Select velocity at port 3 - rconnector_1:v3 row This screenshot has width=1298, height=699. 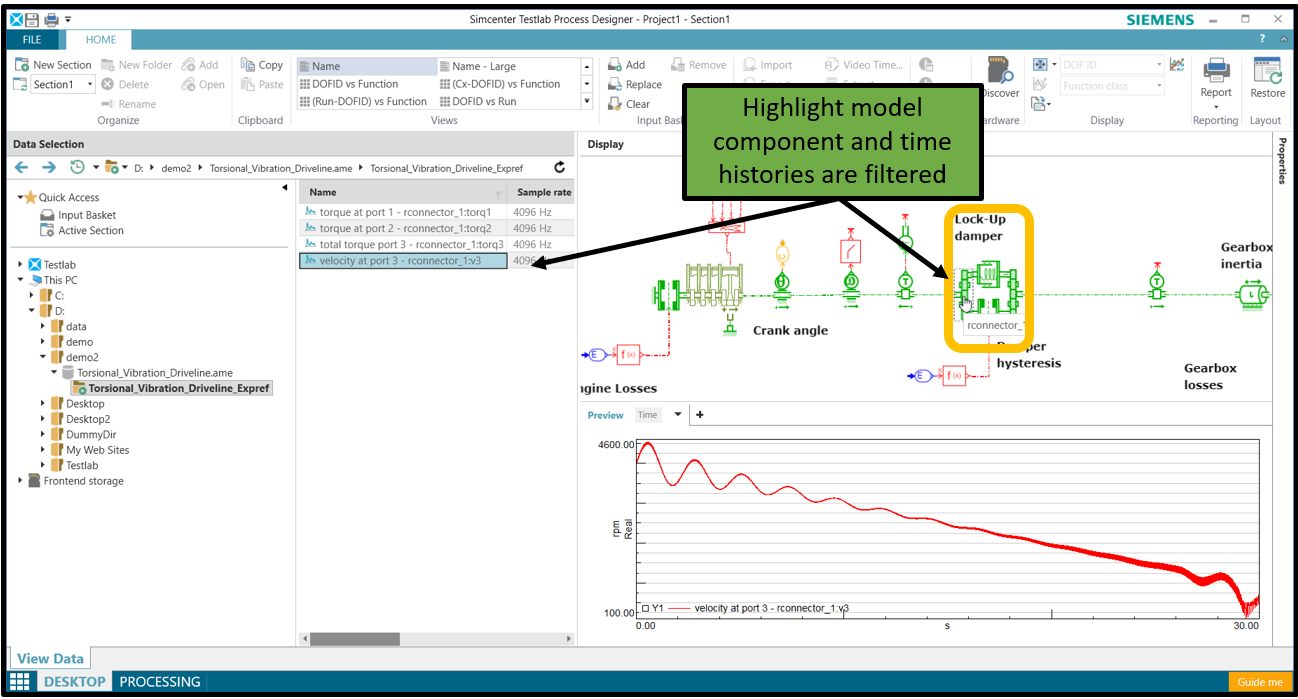click(436, 261)
